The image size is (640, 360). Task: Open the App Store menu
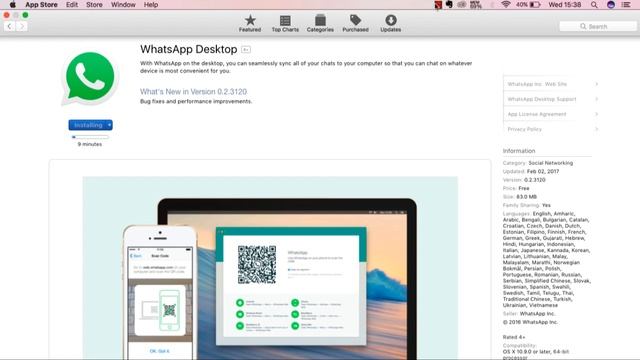(41, 5)
